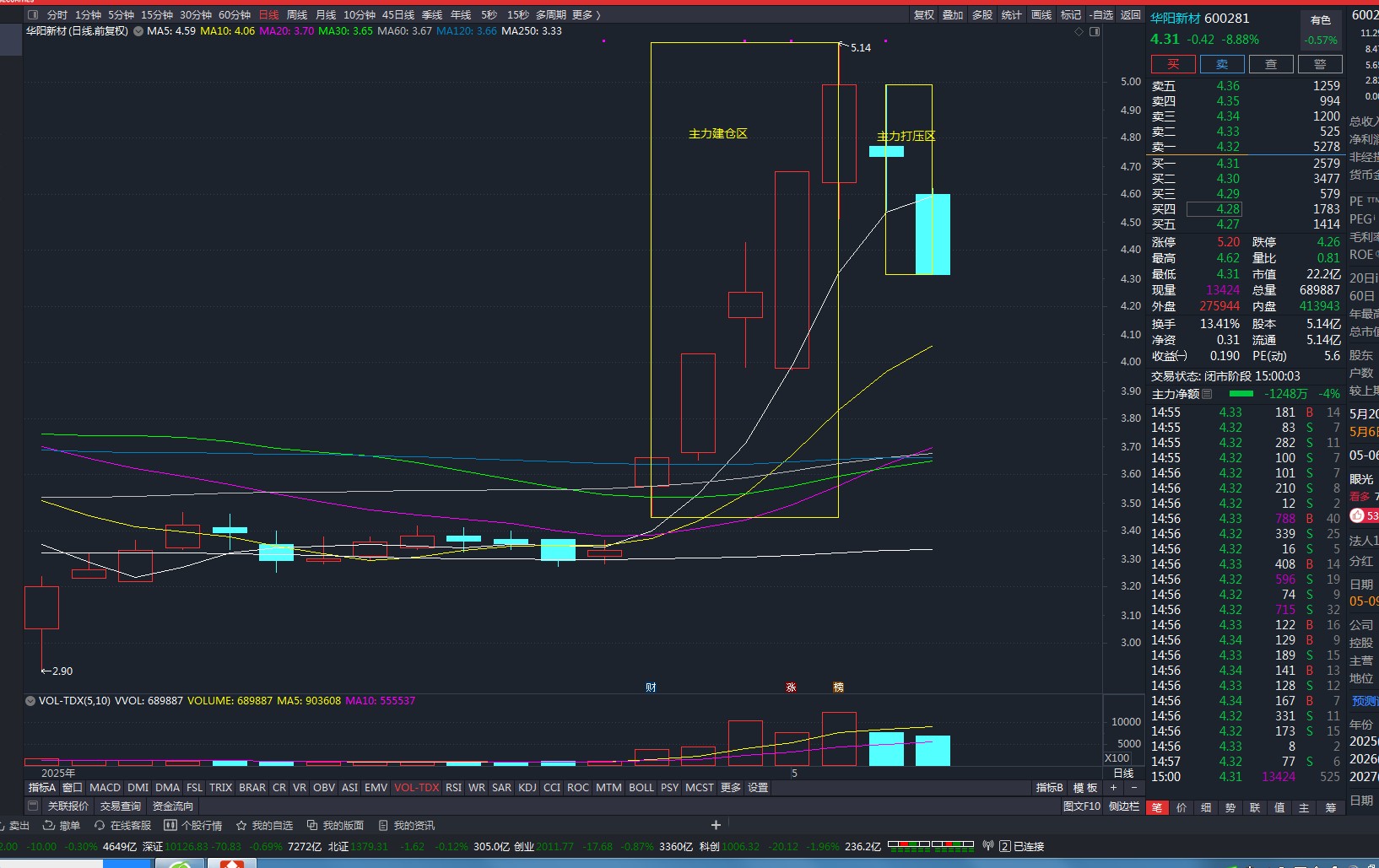Viewport: 1379px width, 868px height.
Task: Switch to the 细 detail tab
Action: 1206,808
